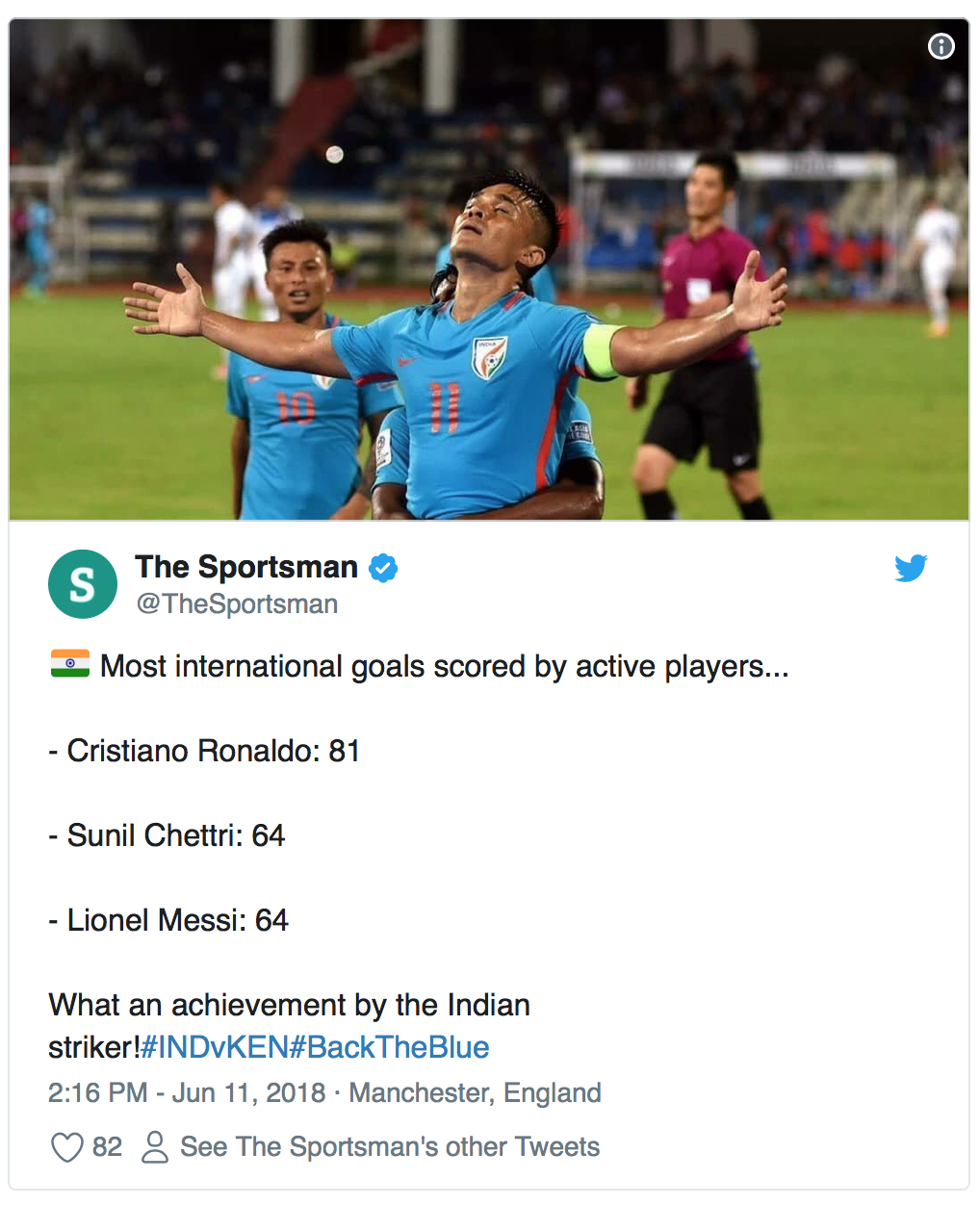Click the info icon on the photo
This screenshot has height=1205, width=980.
pyautogui.click(x=941, y=46)
